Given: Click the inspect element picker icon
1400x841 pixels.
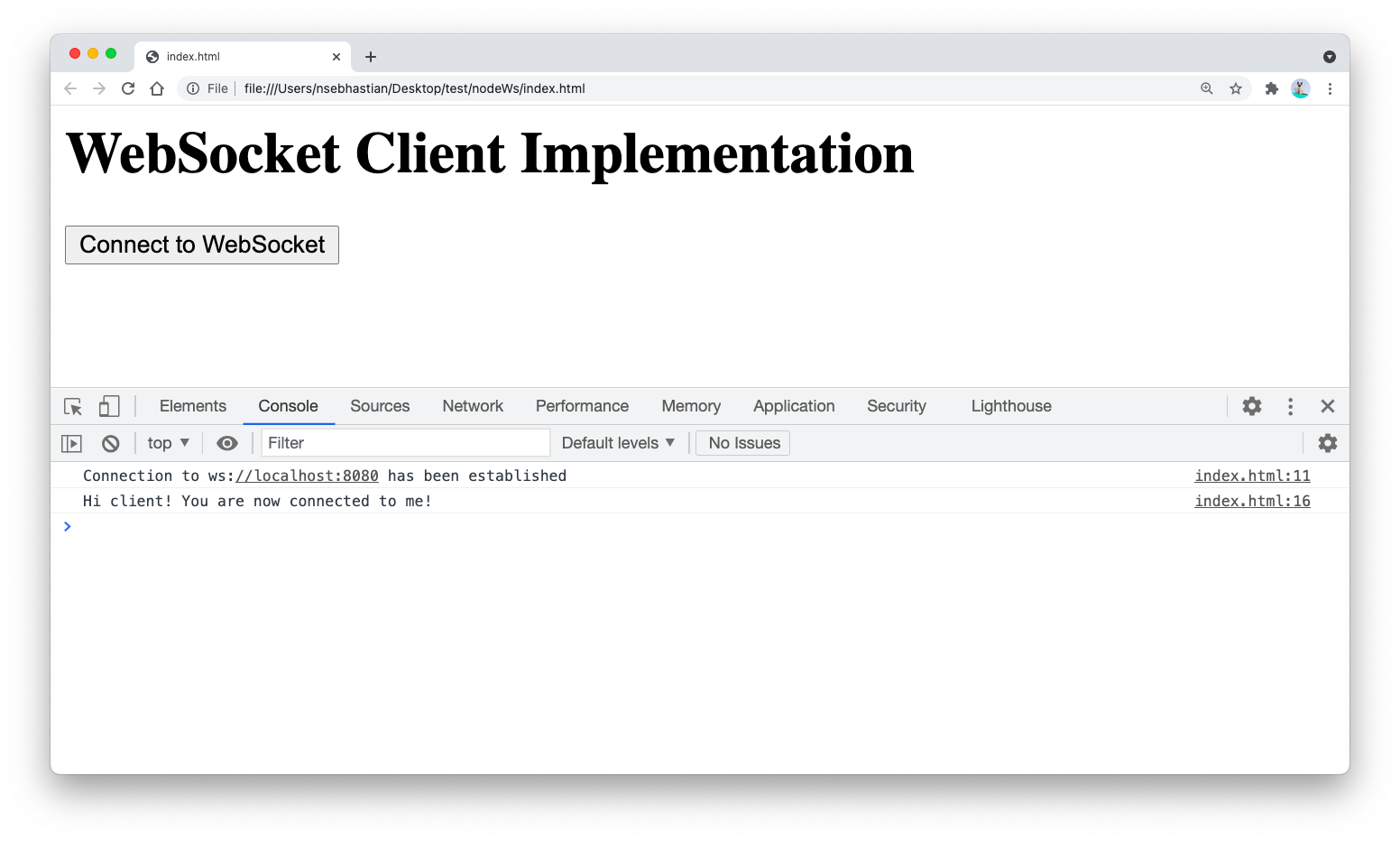Looking at the screenshot, I should [x=73, y=407].
